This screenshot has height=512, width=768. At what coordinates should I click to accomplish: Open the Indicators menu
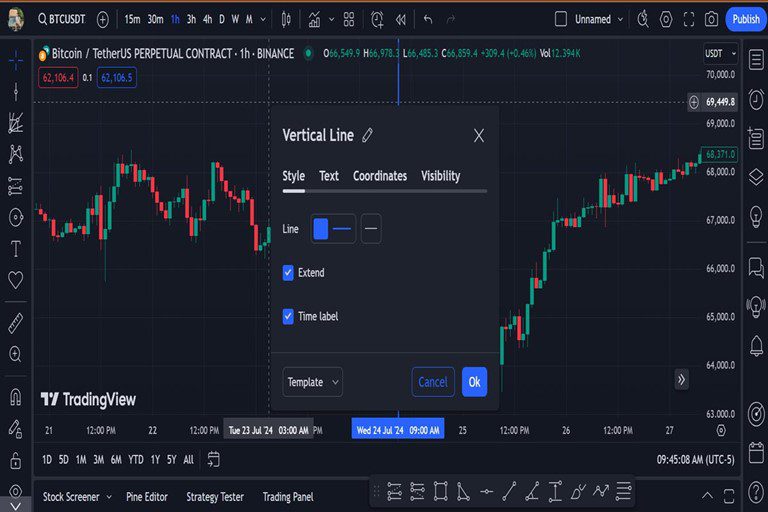click(x=314, y=20)
